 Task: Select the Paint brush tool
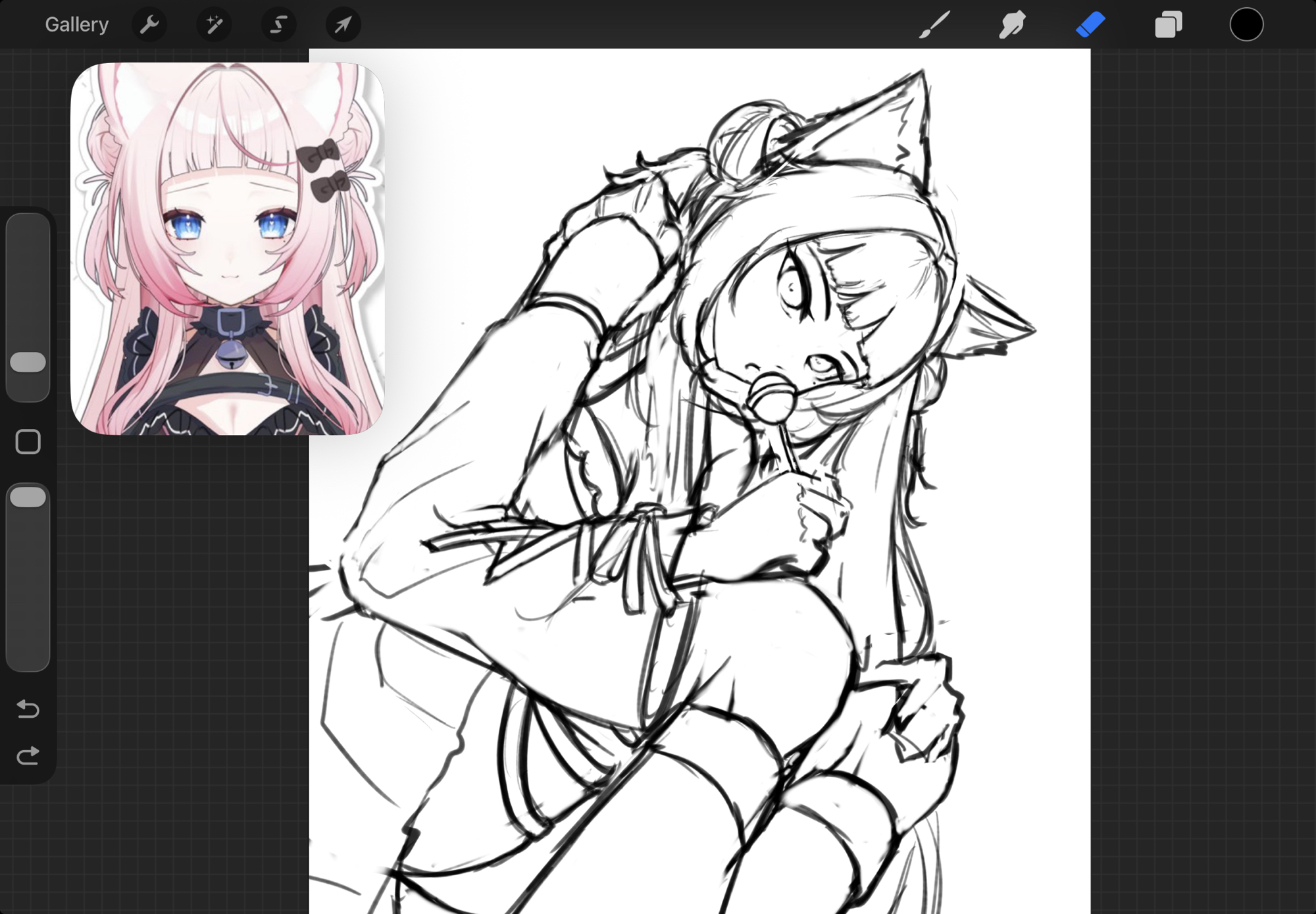pos(934,25)
